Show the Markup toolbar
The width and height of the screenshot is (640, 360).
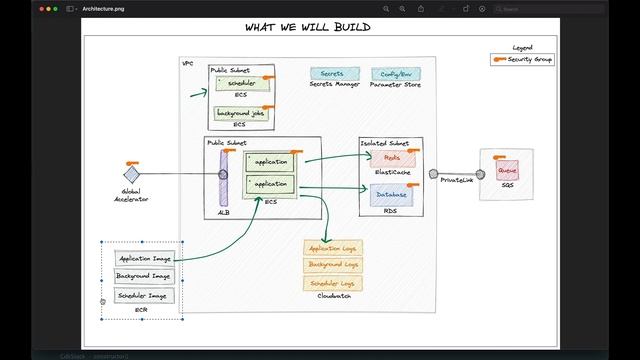pyautogui.click(x=482, y=9)
